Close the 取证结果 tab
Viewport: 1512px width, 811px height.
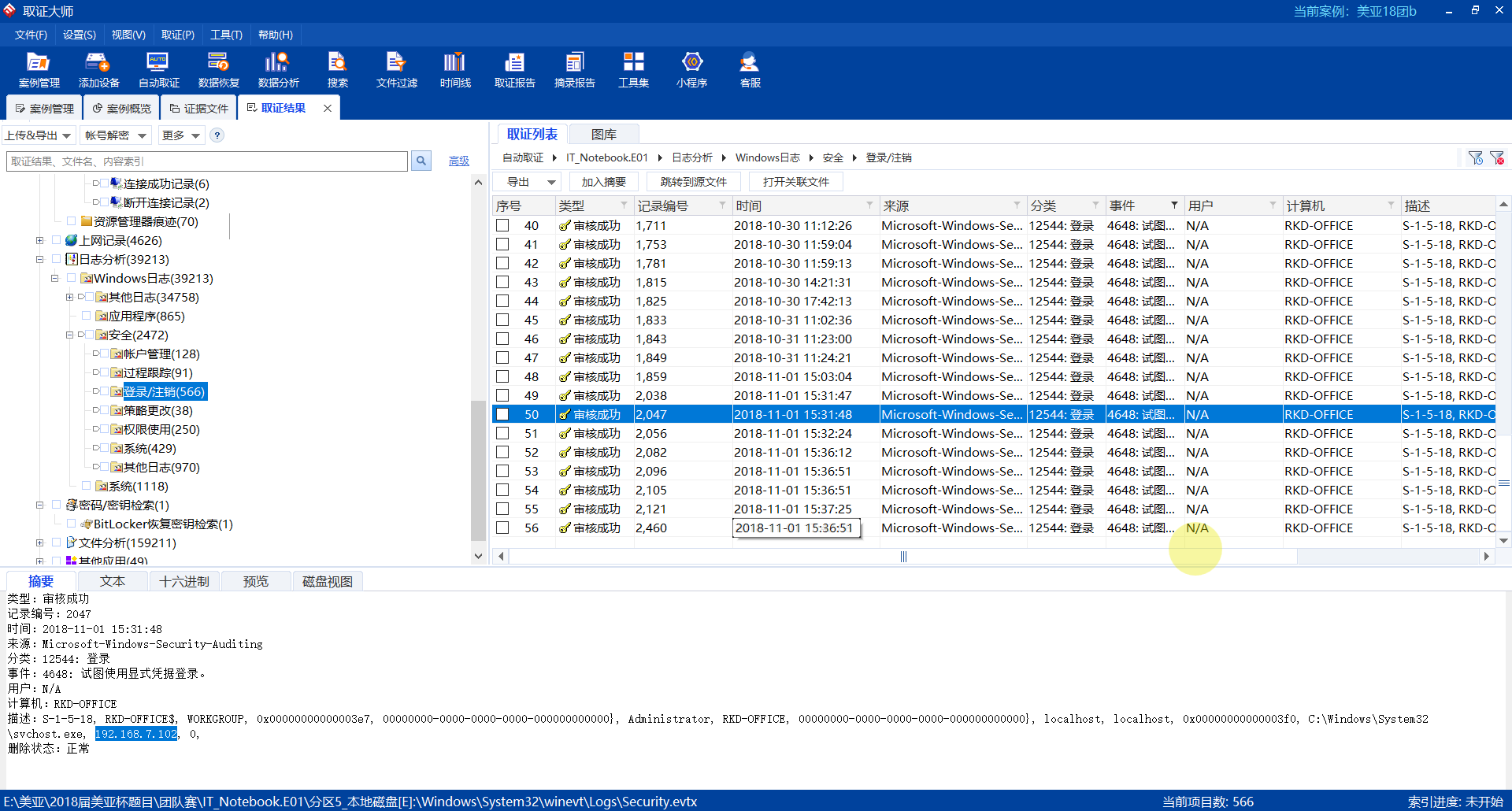328,108
